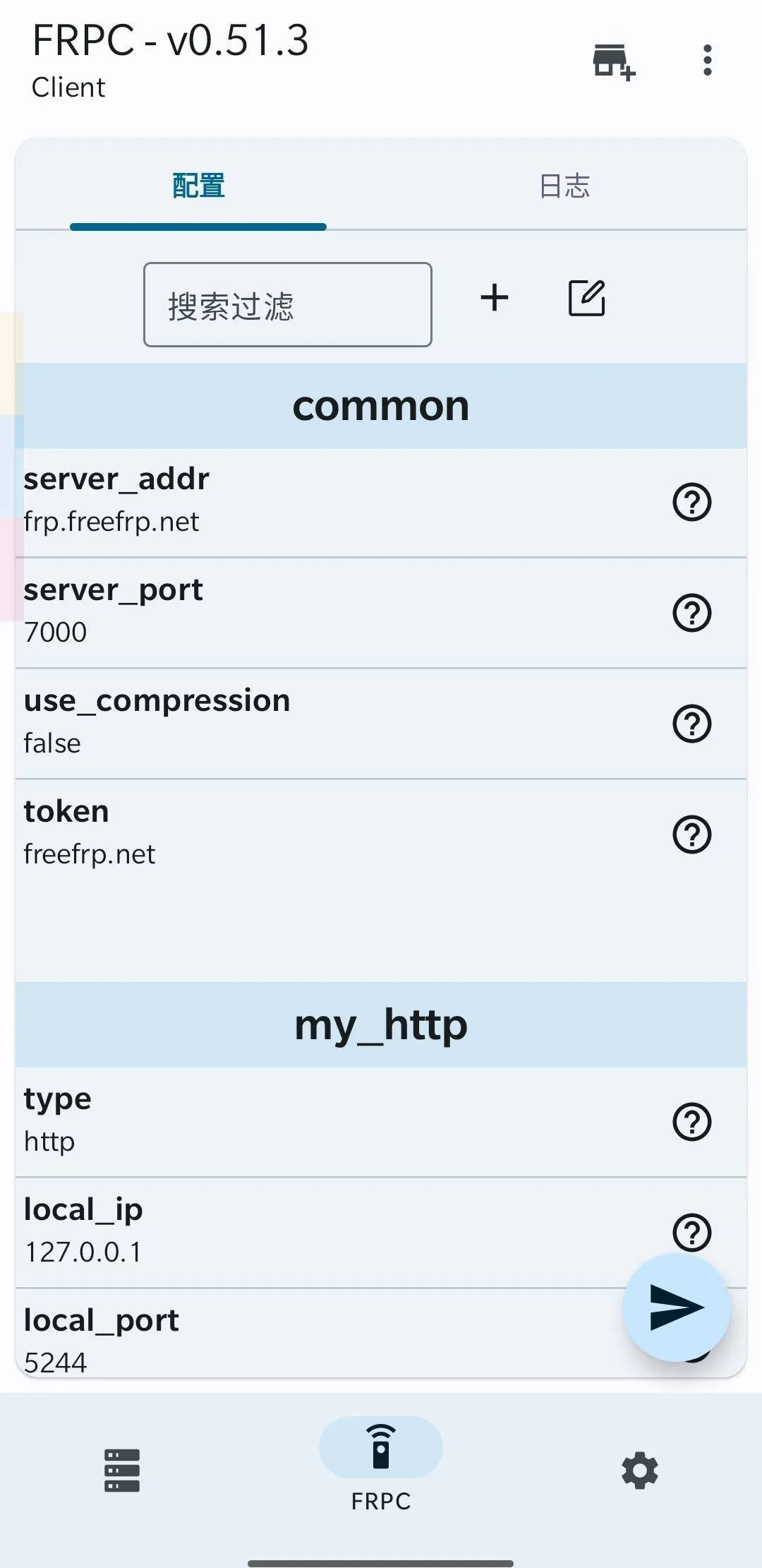Tap the plus button to add an entry
The width and height of the screenshot is (762, 1568).
point(494,298)
